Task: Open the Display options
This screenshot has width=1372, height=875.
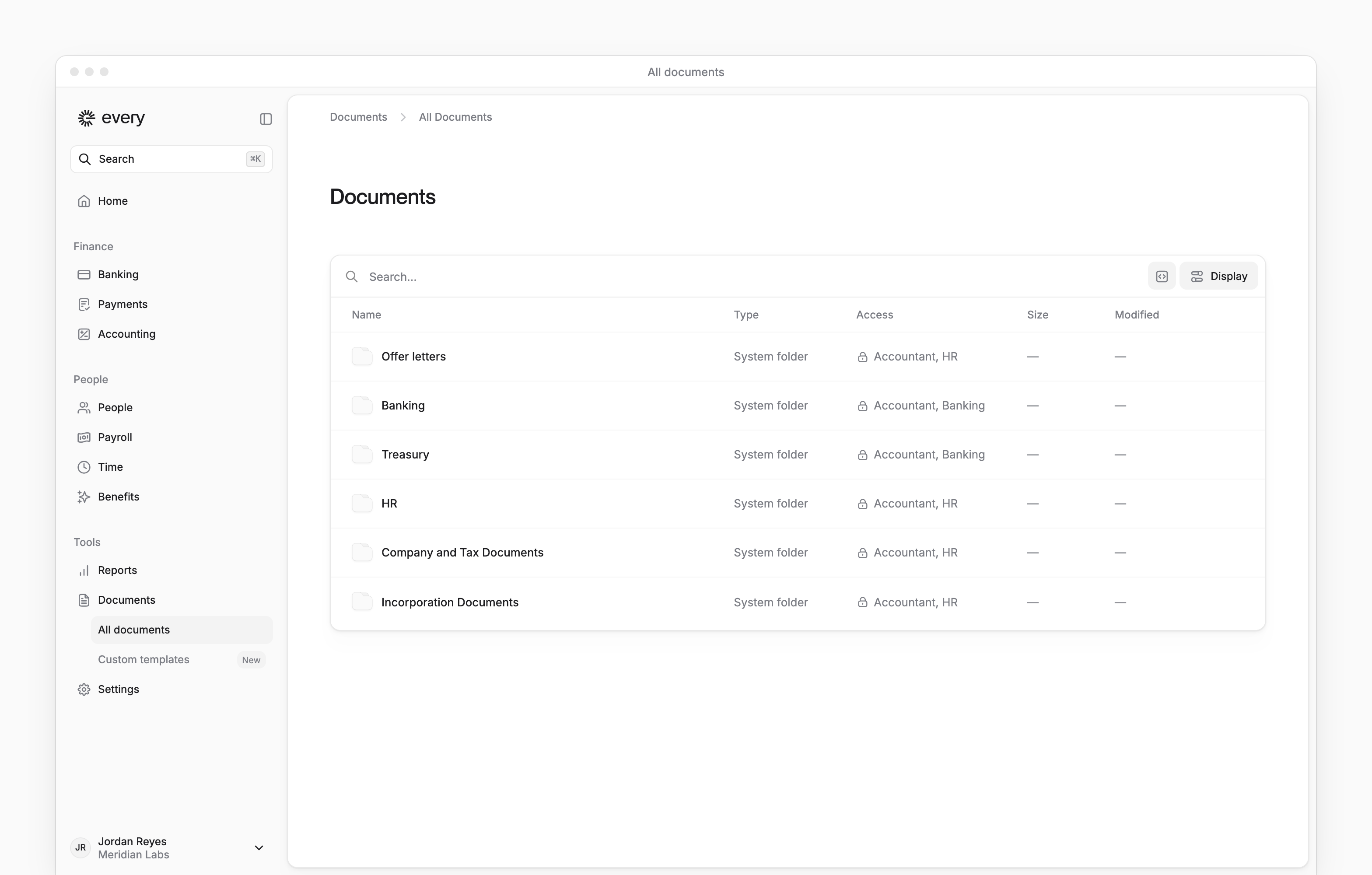Action: (1219, 276)
